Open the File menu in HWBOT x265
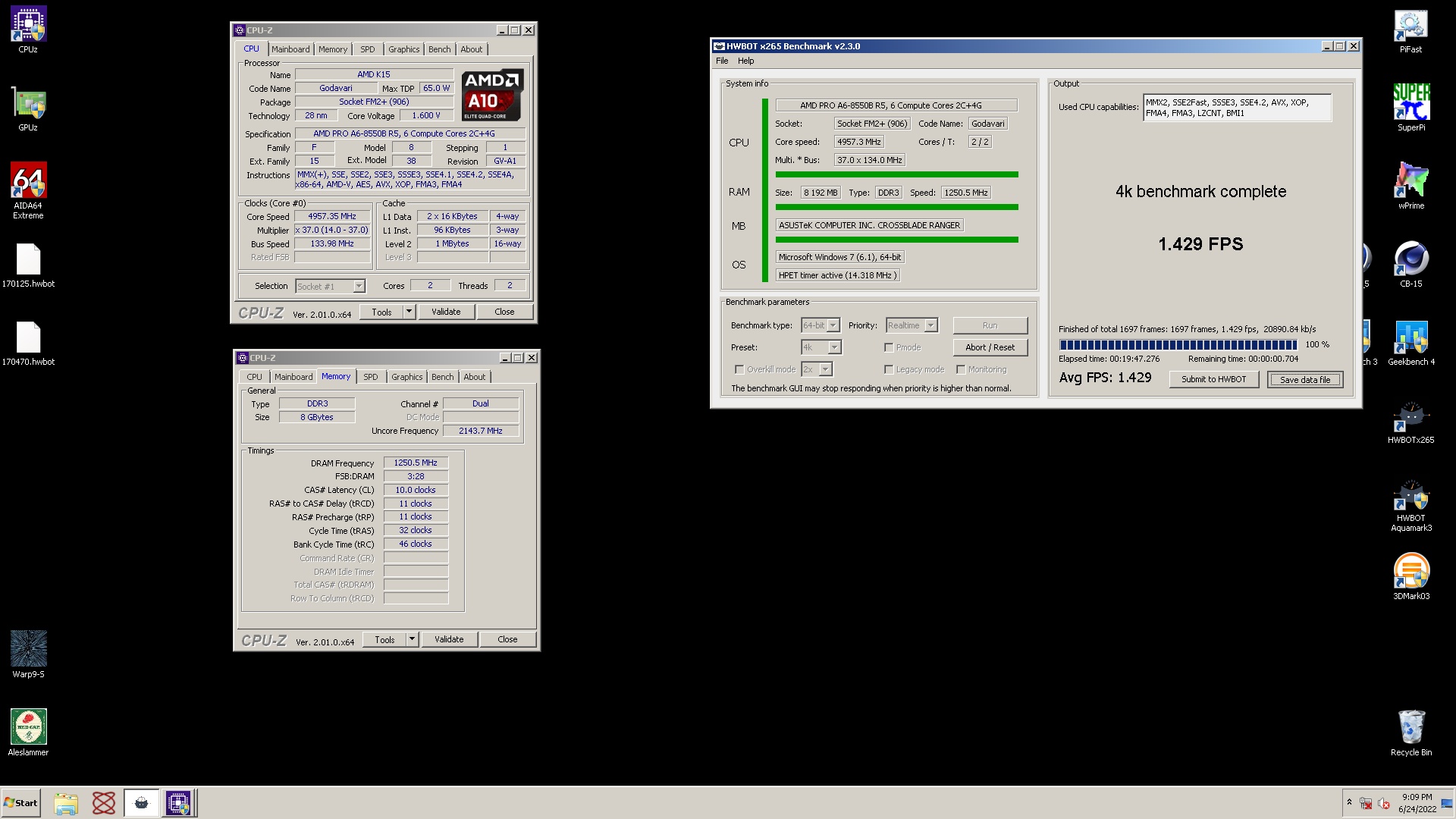 (722, 61)
